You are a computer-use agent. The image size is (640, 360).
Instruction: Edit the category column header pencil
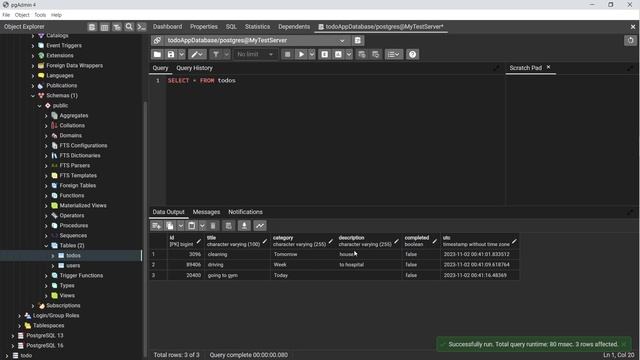331,241
